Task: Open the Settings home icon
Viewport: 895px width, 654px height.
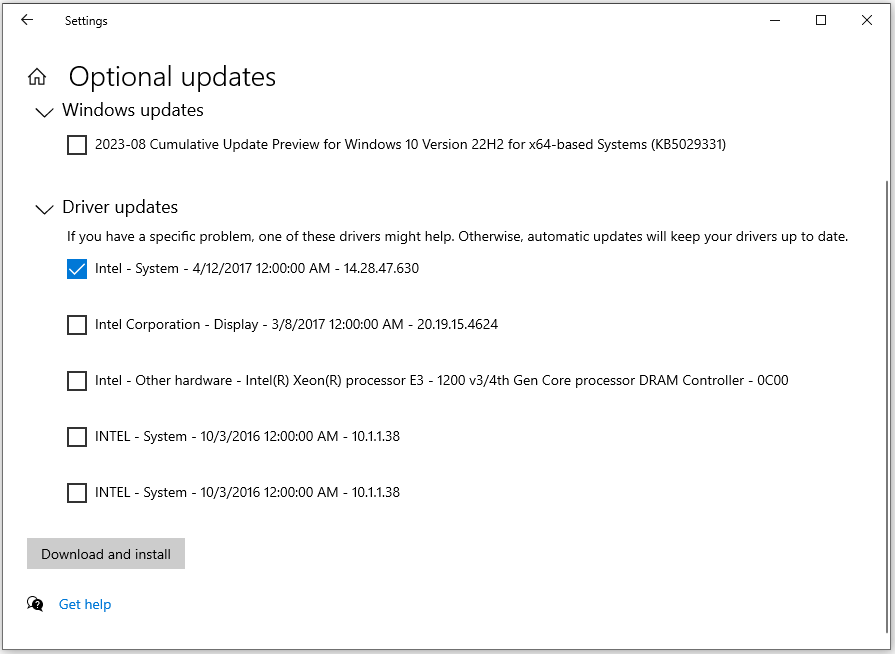Action: tap(37, 76)
